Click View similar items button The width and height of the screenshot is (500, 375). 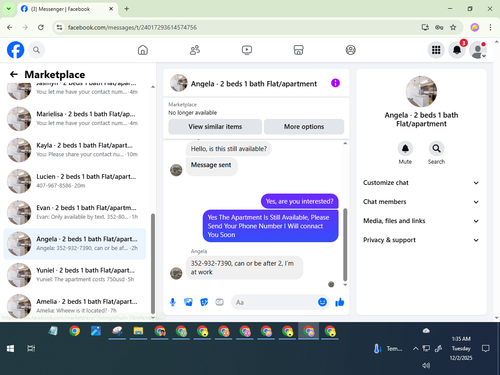point(215,127)
